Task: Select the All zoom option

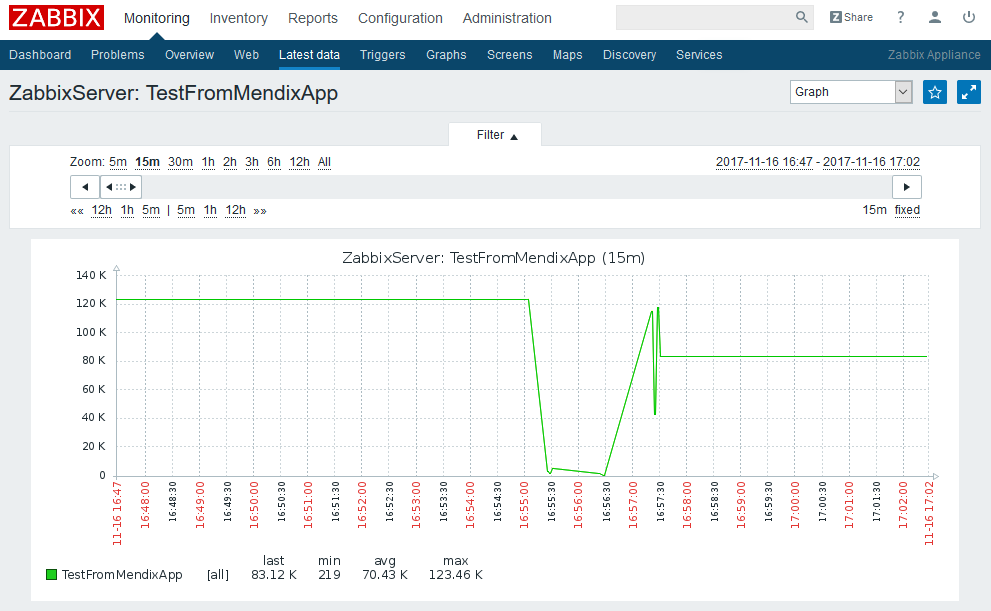Action: point(324,162)
